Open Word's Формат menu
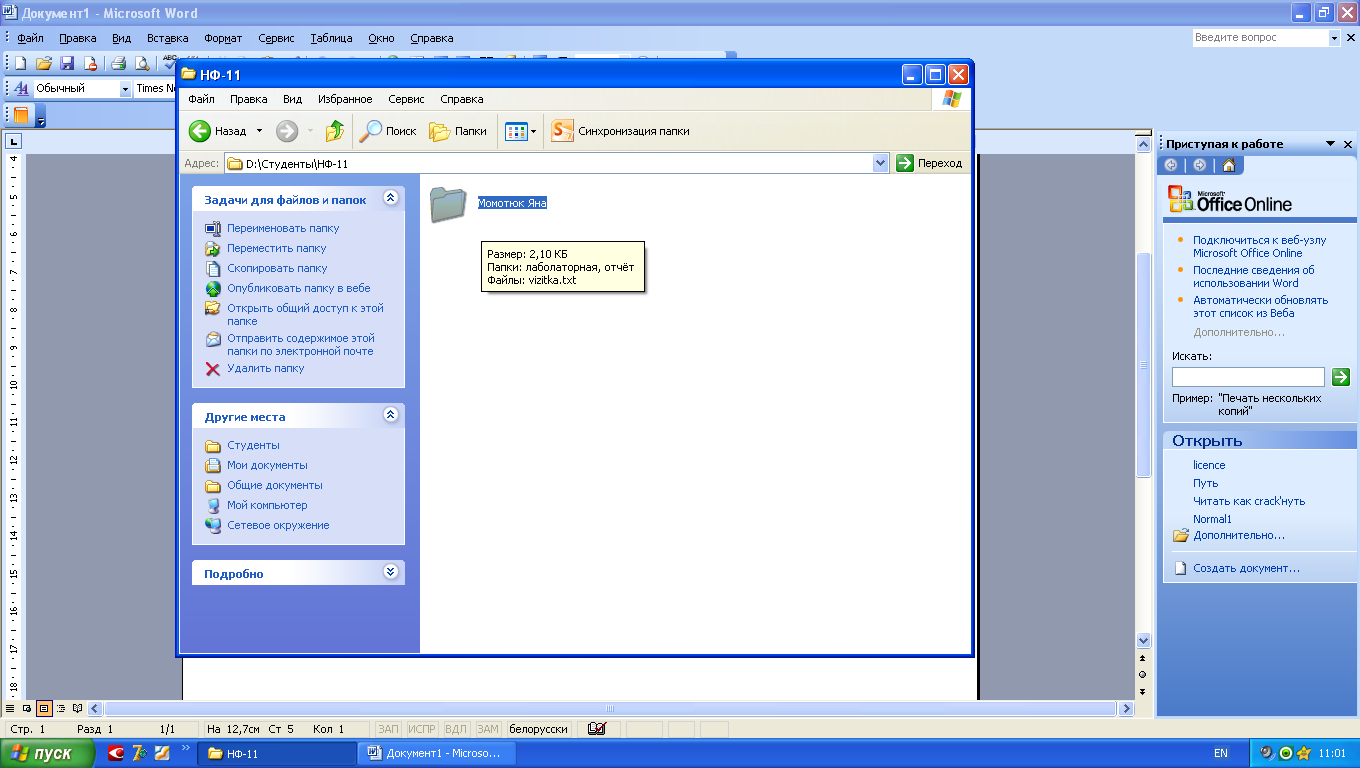Screen dimensions: 1360x768 coord(223,38)
